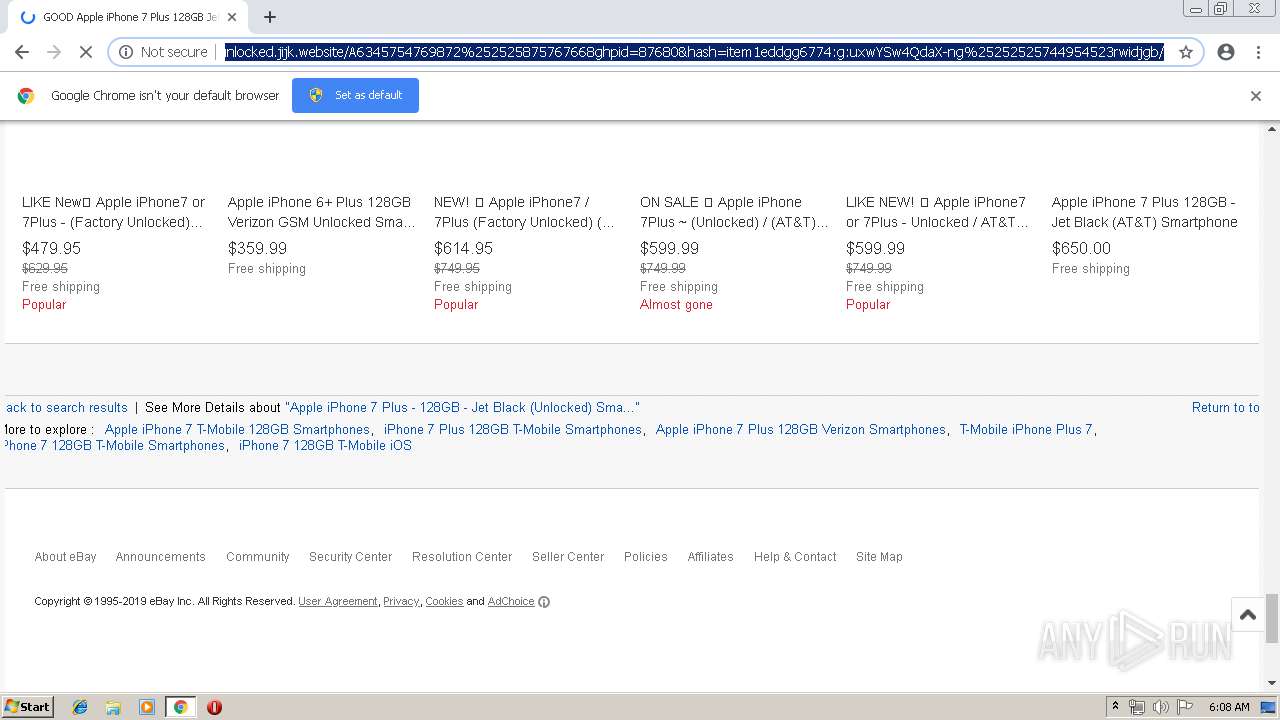Explore iPhone 7 Plus 128GB T-Mobile Smartphones
Screen dimensions: 1280x720
point(513,429)
